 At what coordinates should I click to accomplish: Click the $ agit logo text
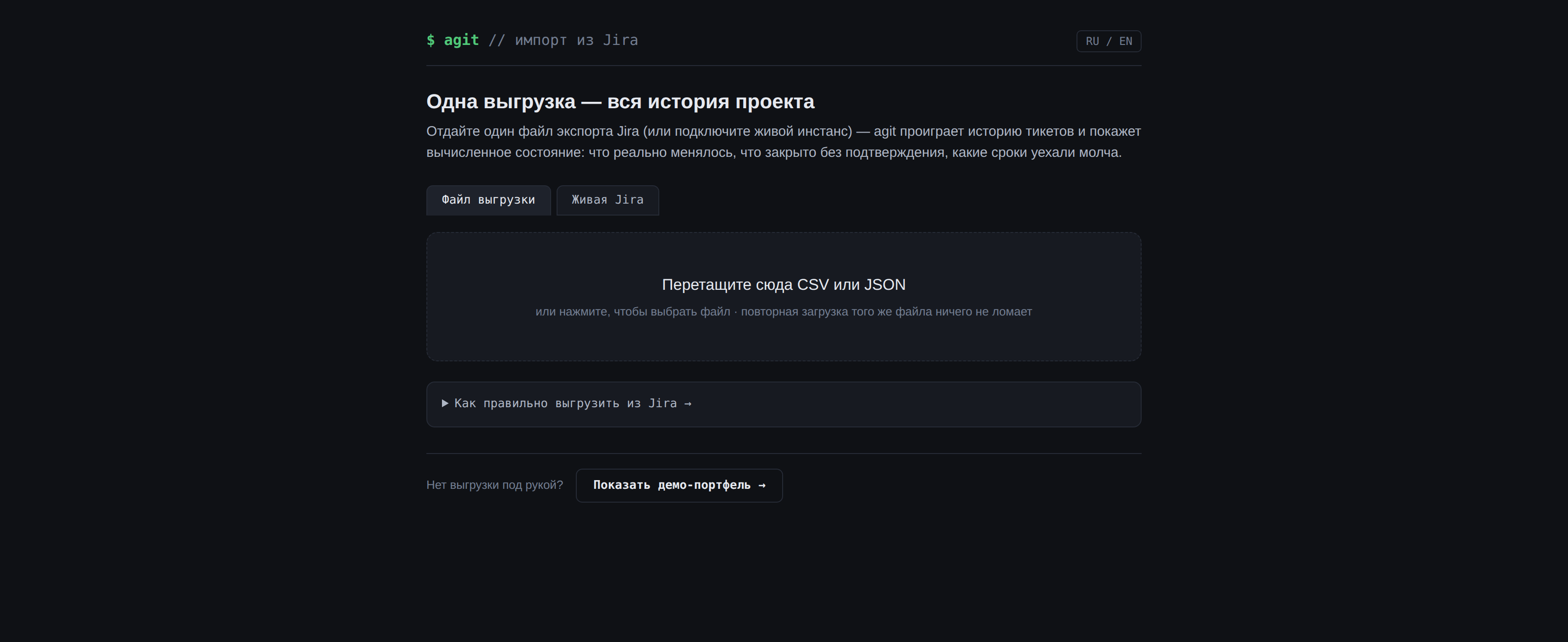[452, 40]
